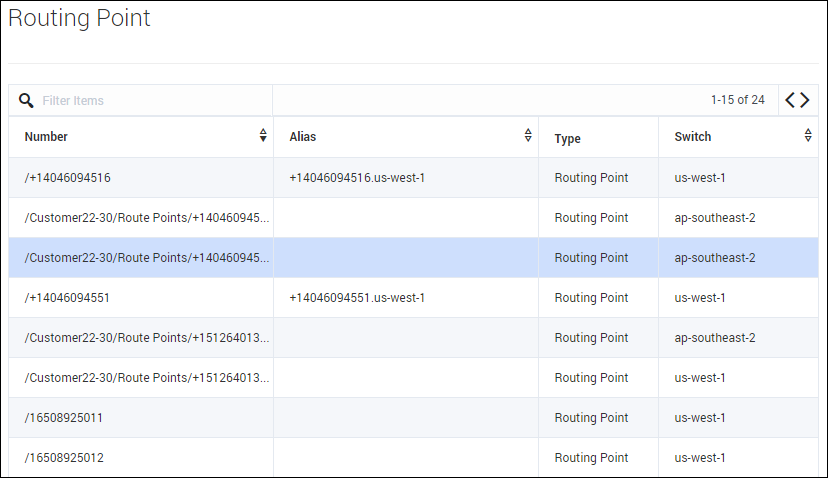The image size is (828, 478).
Task: Click the Alias column sort arrows
Action: (x=528, y=136)
